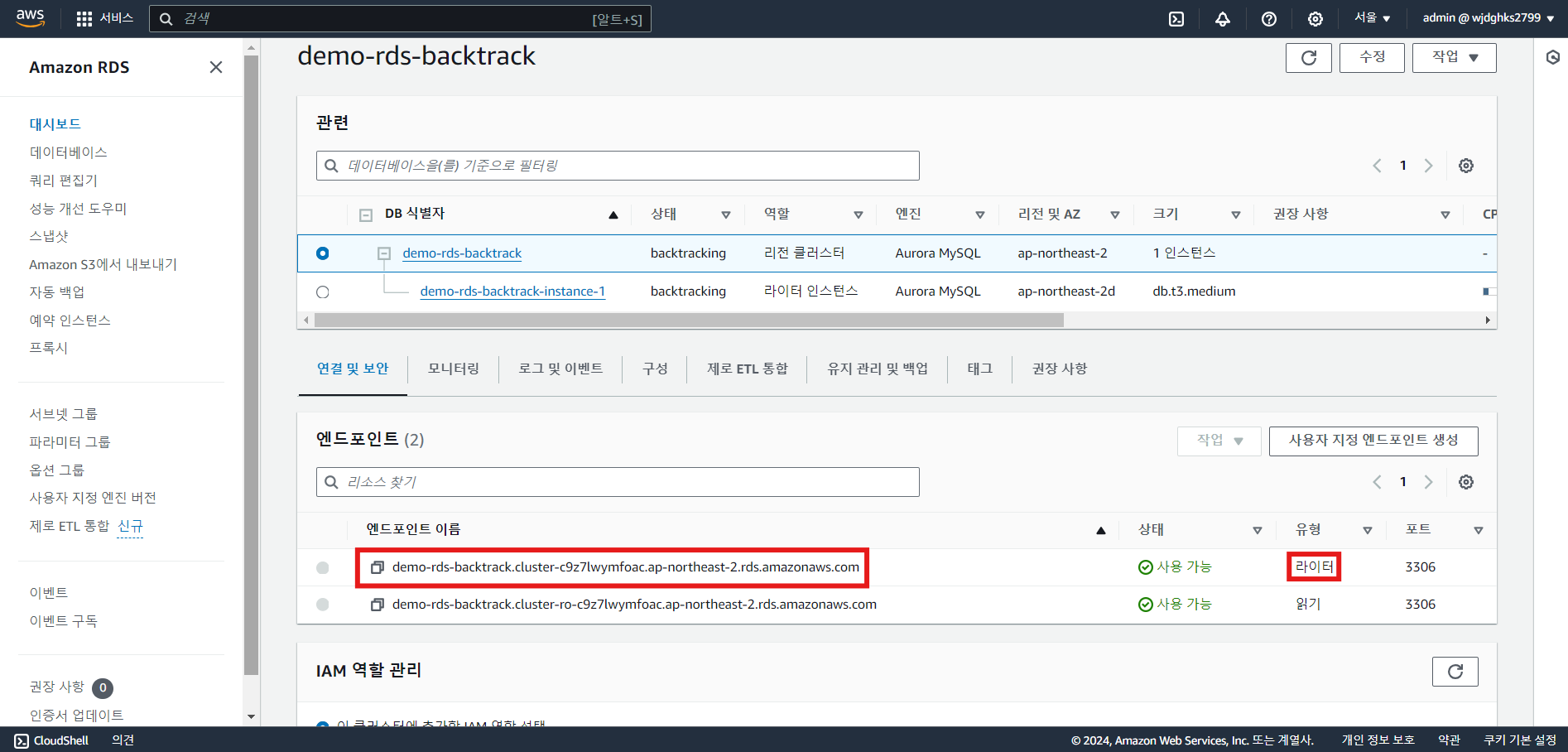
Task: Sort endpoints by 유형 column
Action: pos(1368,530)
